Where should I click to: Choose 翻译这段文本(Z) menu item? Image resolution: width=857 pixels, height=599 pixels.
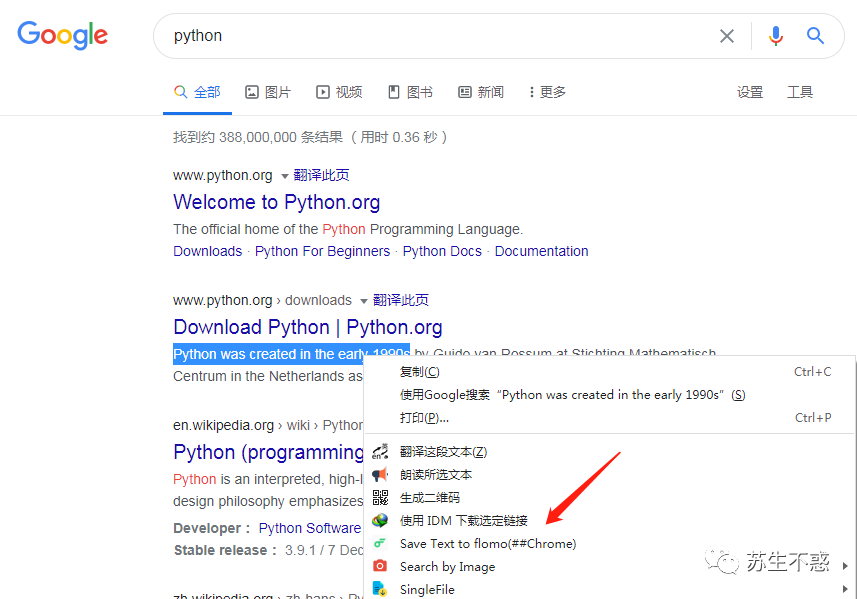610,451
